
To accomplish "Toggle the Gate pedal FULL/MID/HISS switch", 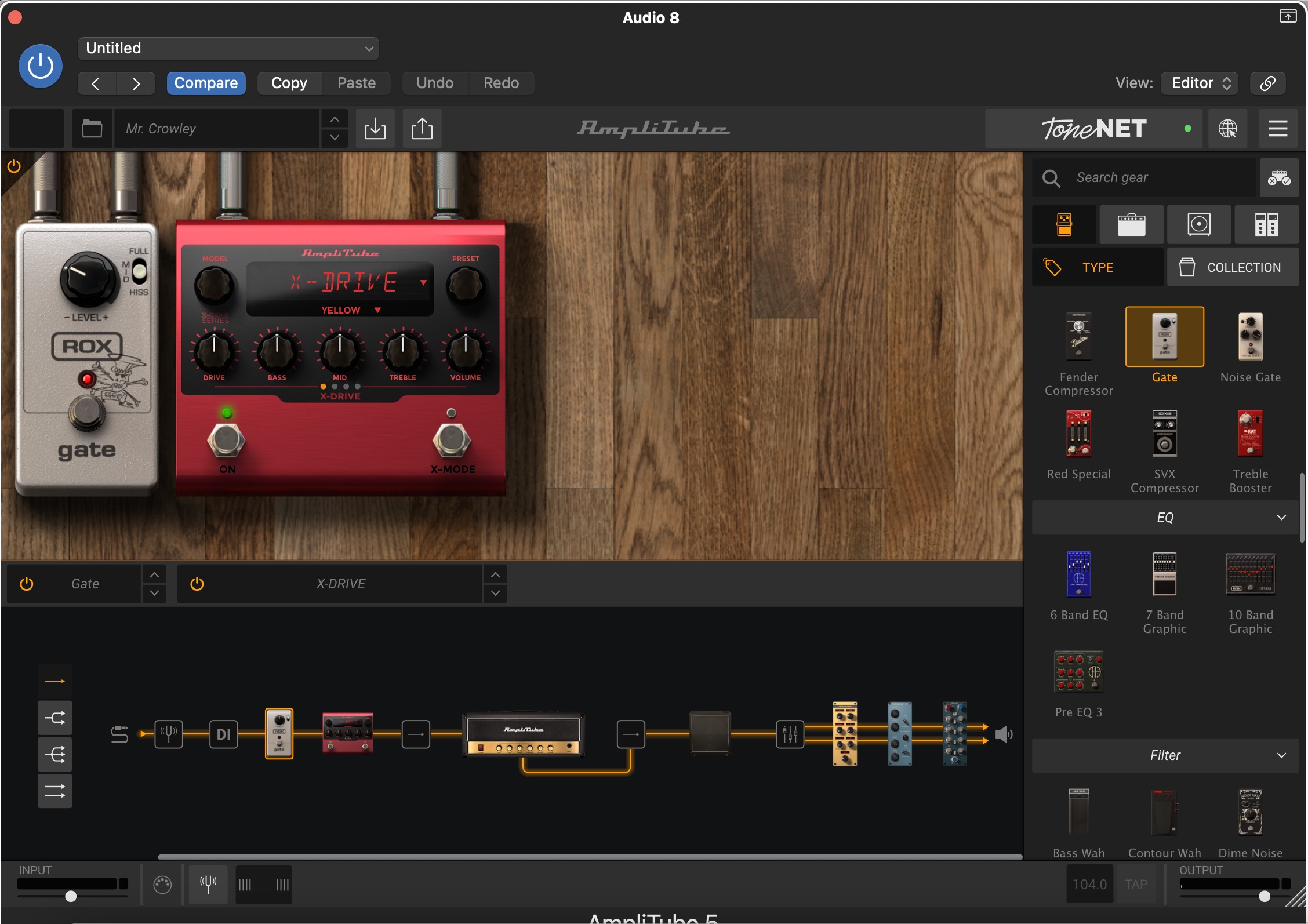I will 140,271.
